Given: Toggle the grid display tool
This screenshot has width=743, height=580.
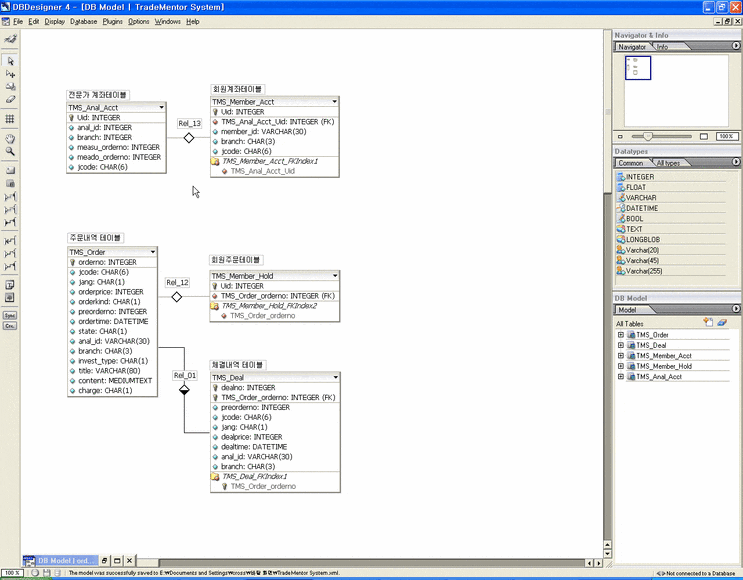Looking at the screenshot, I should pos(11,119).
